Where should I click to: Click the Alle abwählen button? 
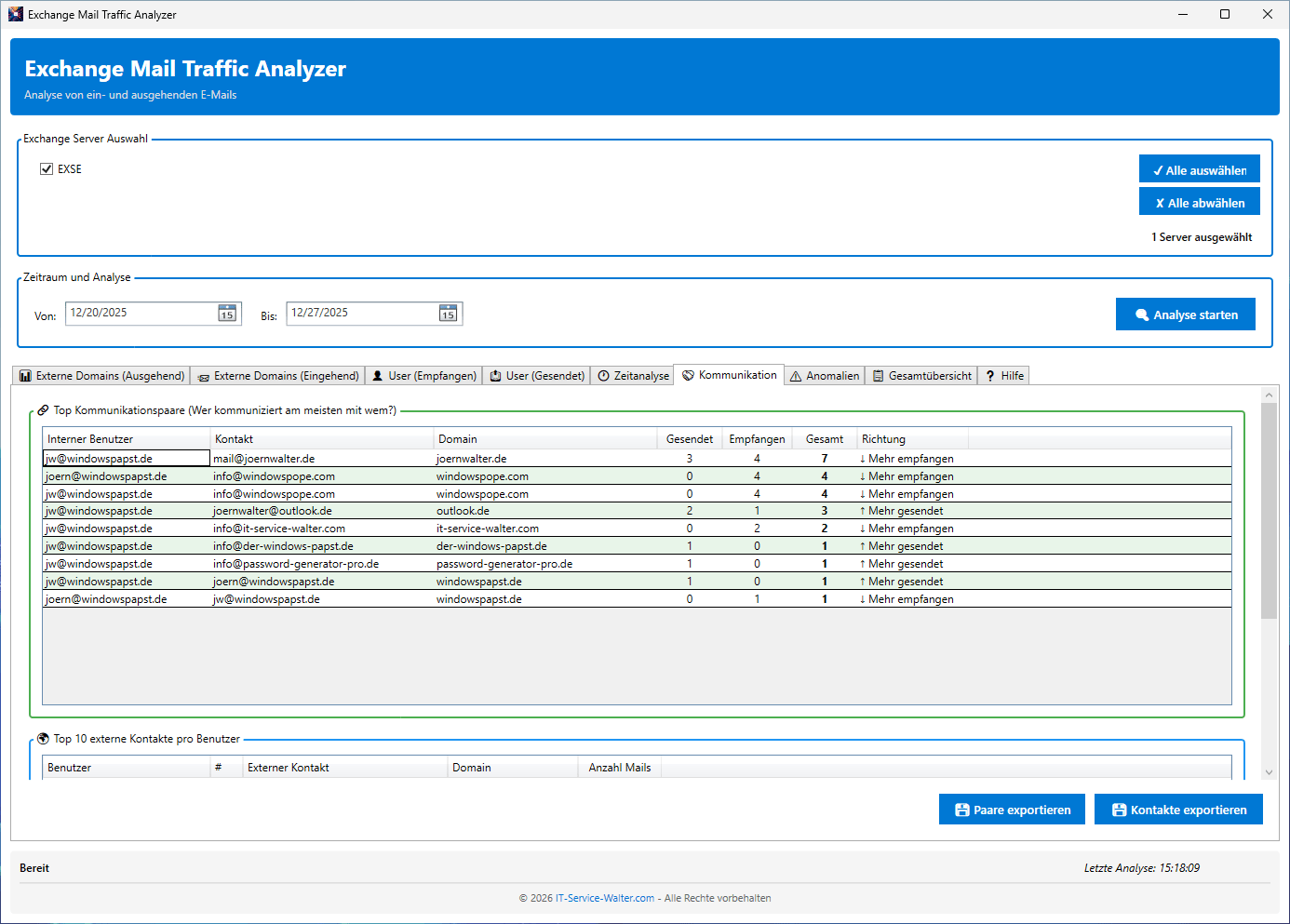click(1199, 202)
